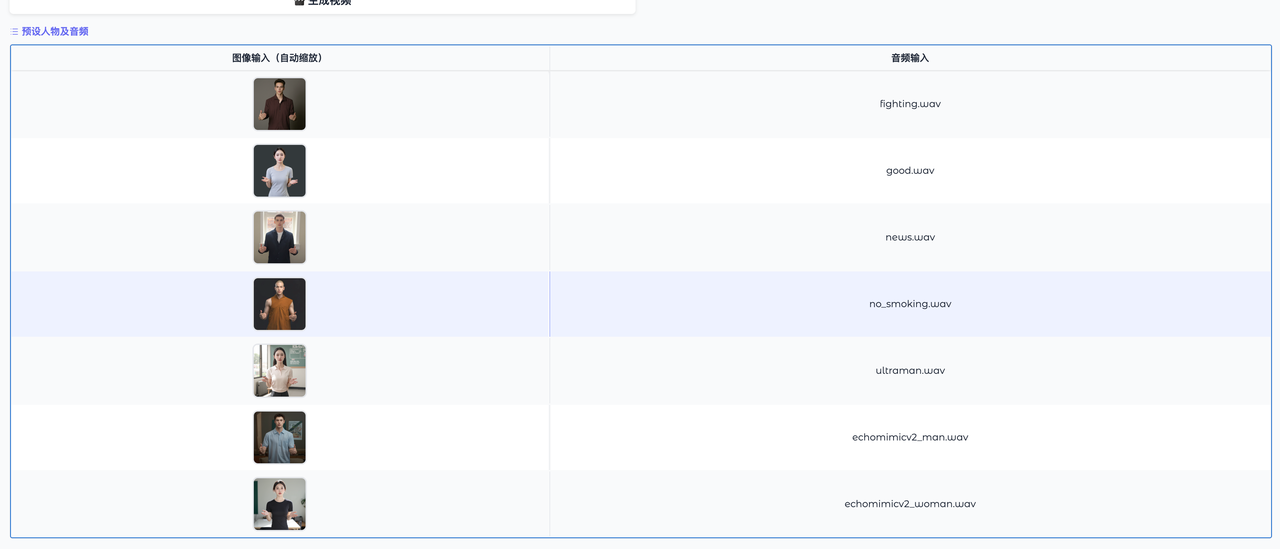1280x549 pixels.
Task: Pick the bald man in orange vest thumbnail
Action: tap(279, 304)
